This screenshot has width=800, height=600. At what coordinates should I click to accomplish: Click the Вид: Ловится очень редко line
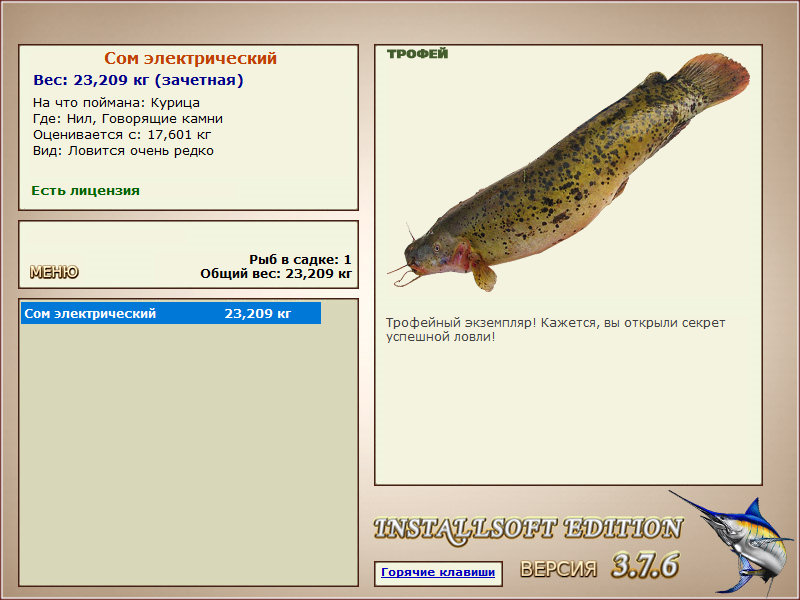pyautogui.click(x=123, y=151)
